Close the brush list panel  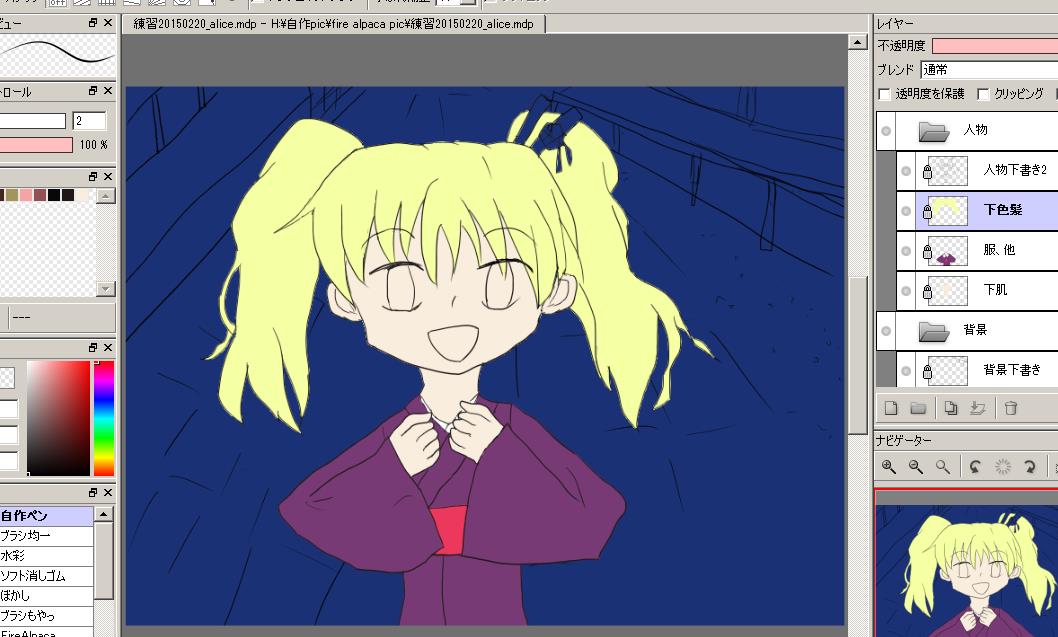[108, 492]
